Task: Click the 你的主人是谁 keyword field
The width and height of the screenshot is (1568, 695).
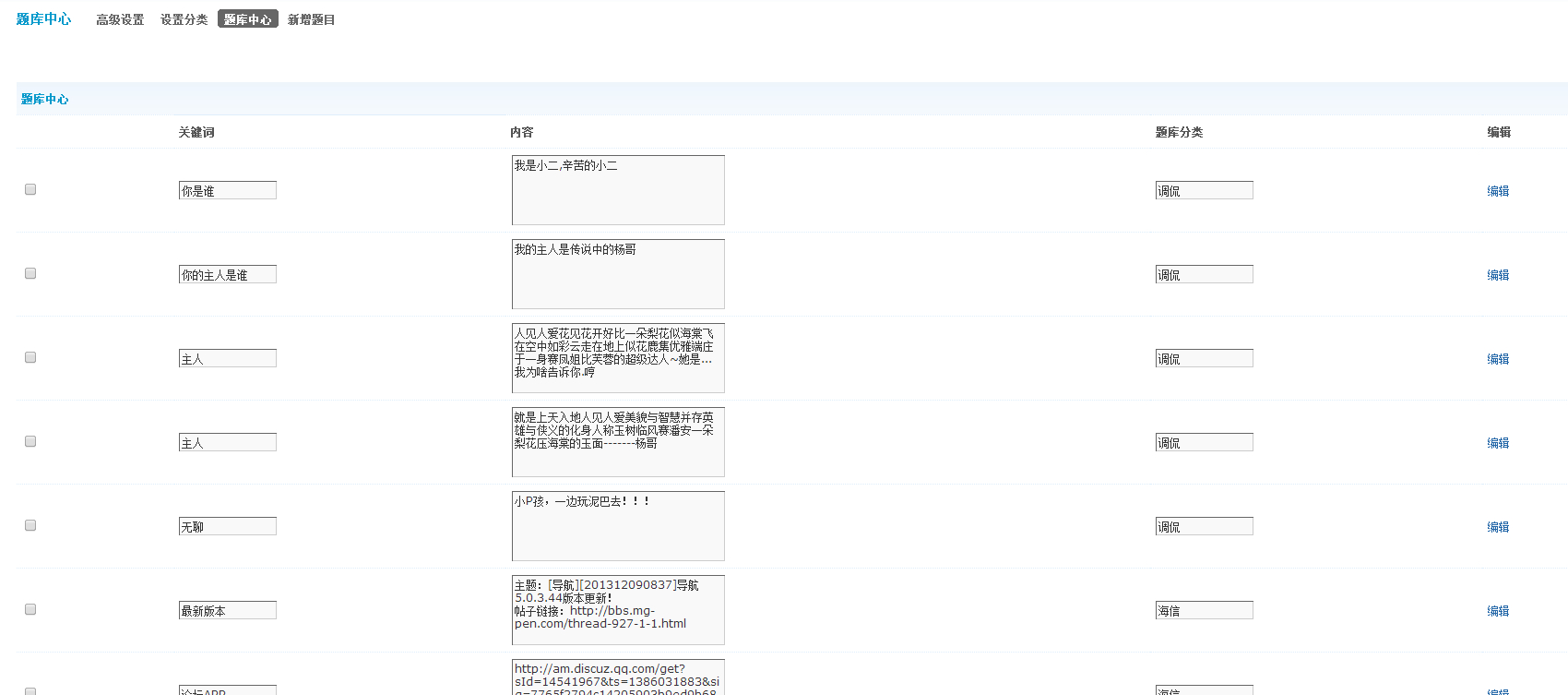Action: [x=228, y=274]
